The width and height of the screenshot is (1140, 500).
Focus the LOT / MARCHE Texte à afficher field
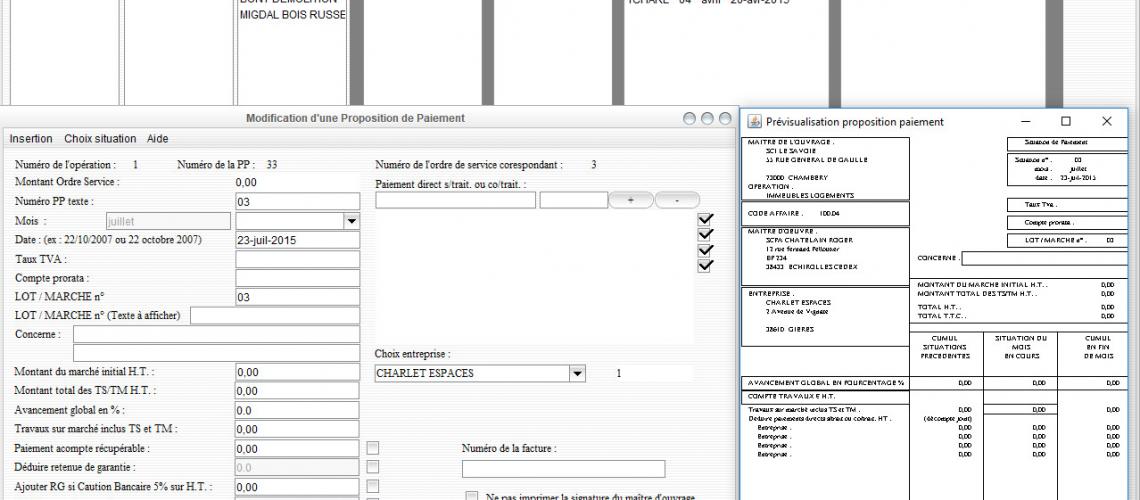275,316
